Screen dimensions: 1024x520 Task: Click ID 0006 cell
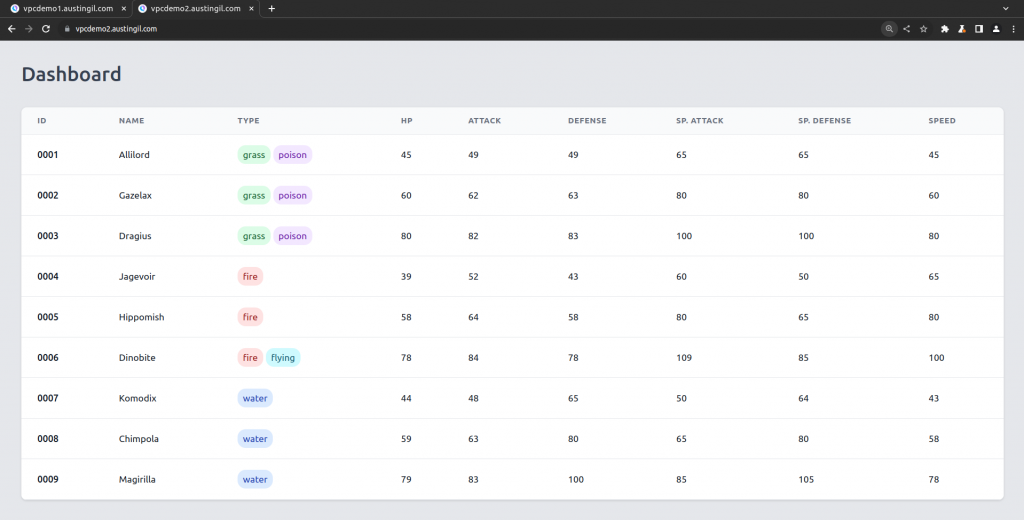pos(48,357)
